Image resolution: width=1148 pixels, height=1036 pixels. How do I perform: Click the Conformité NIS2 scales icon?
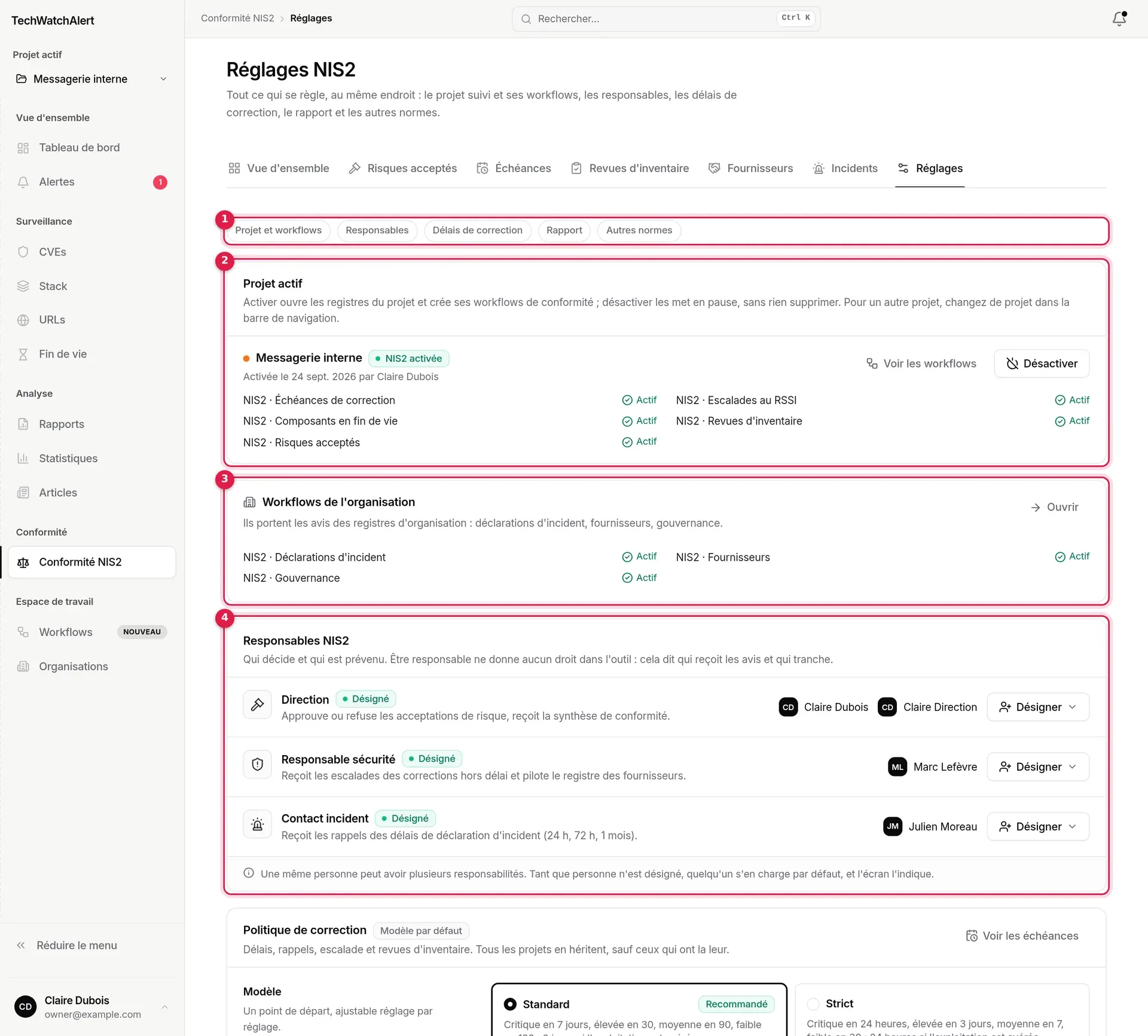tap(23, 563)
